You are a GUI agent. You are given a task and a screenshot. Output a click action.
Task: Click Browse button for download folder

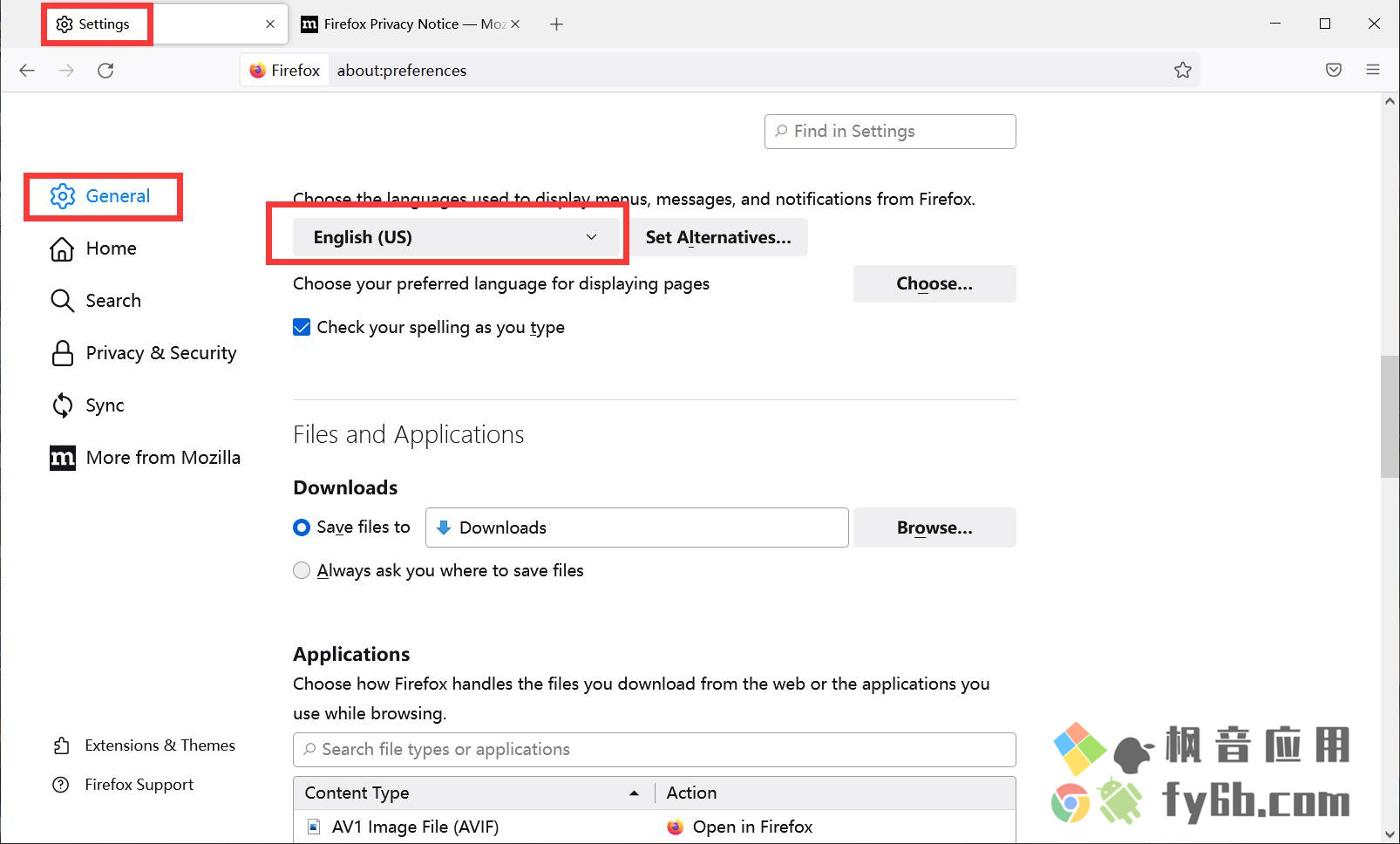click(934, 527)
